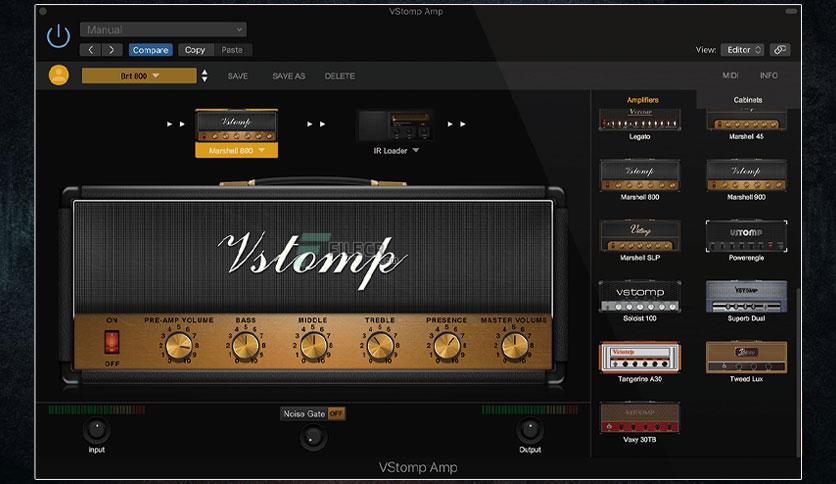Switch to the Amplifiers tab
Screen dimensions: 836x484
(642, 100)
